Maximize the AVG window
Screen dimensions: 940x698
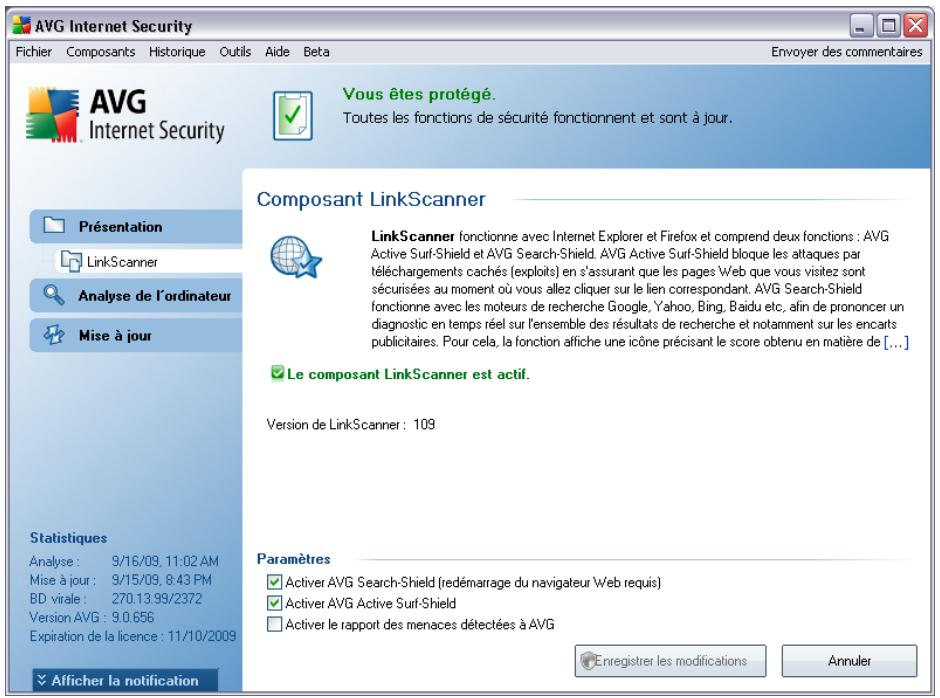click(x=888, y=25)
